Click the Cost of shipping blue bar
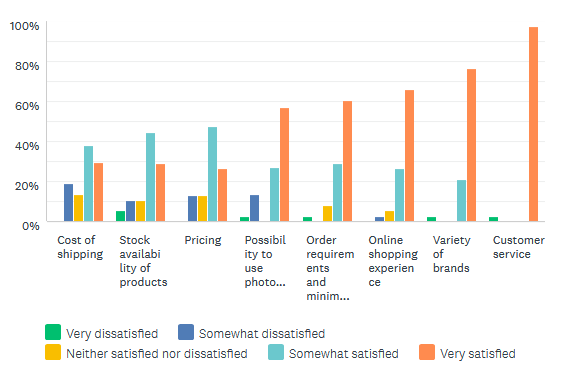The image size is (568, 384). (68, 203)
